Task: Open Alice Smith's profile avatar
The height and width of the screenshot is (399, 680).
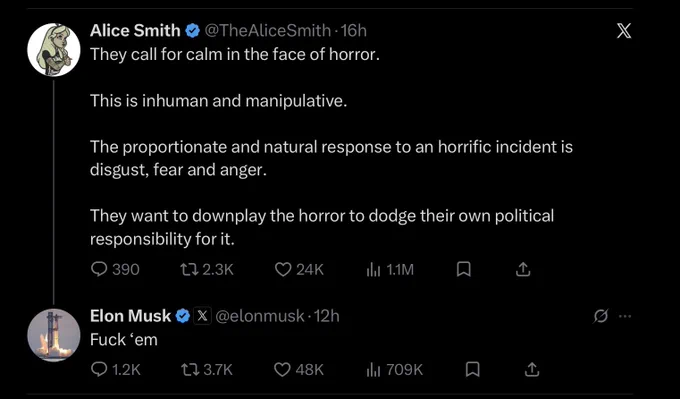Action: pyautogui.click(x=54, y=49)
